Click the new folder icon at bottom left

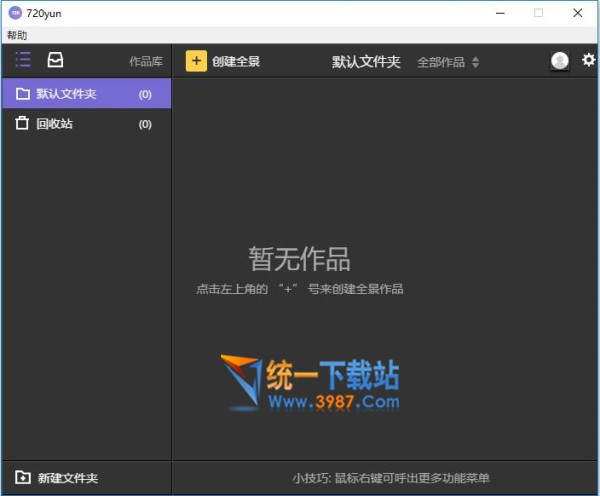[22, 478]
